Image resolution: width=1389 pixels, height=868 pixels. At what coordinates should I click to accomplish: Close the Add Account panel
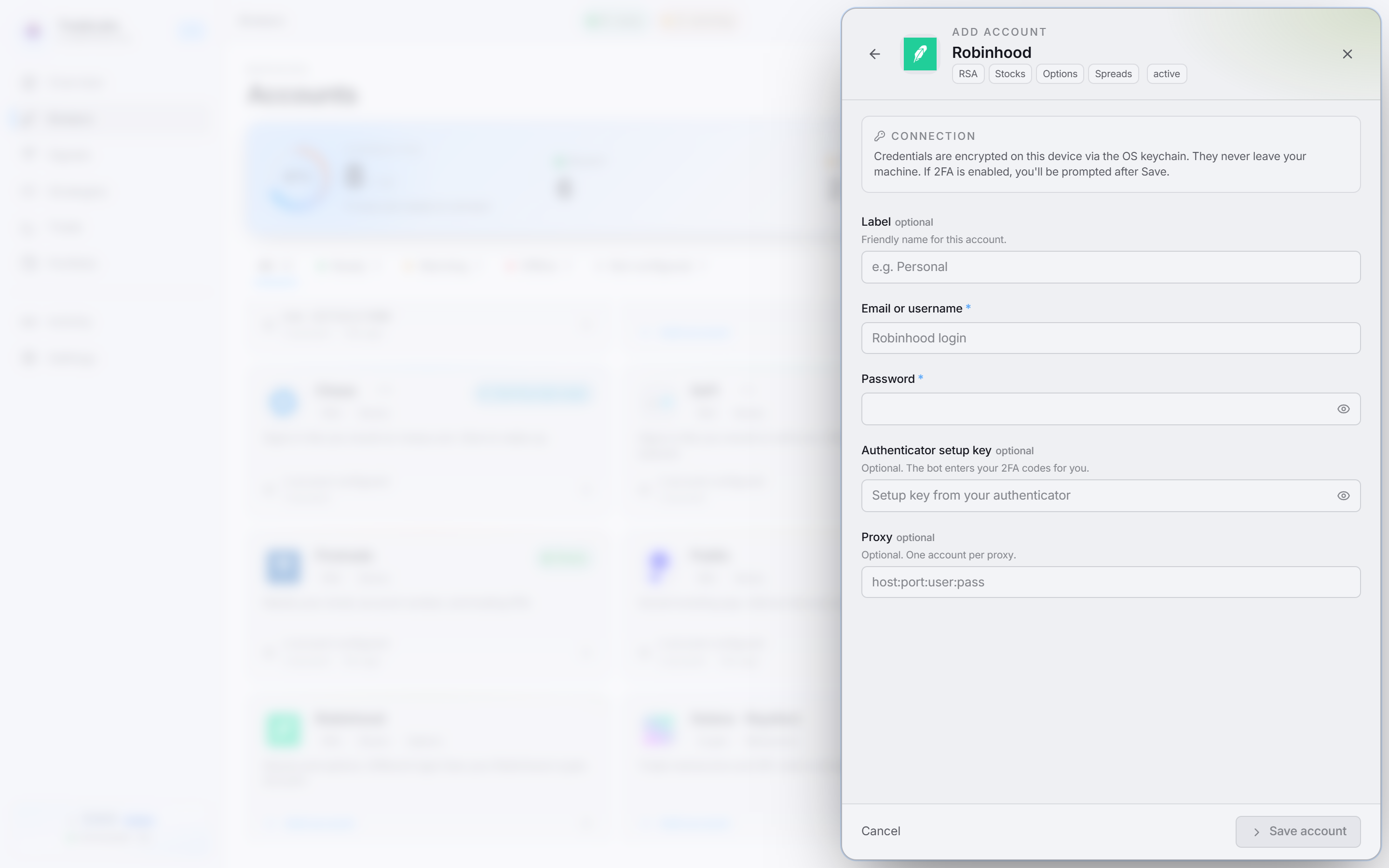tap(1347, 54)
